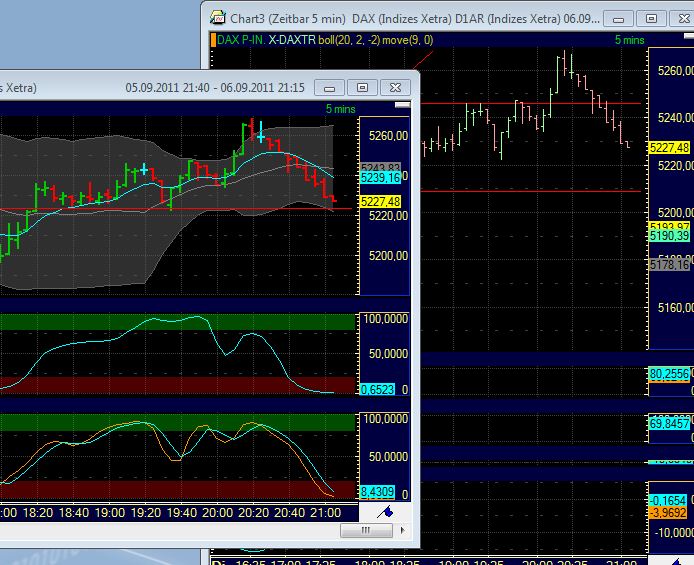Click the front chart horizontal scrollbar thumb

tap(366, 530)
